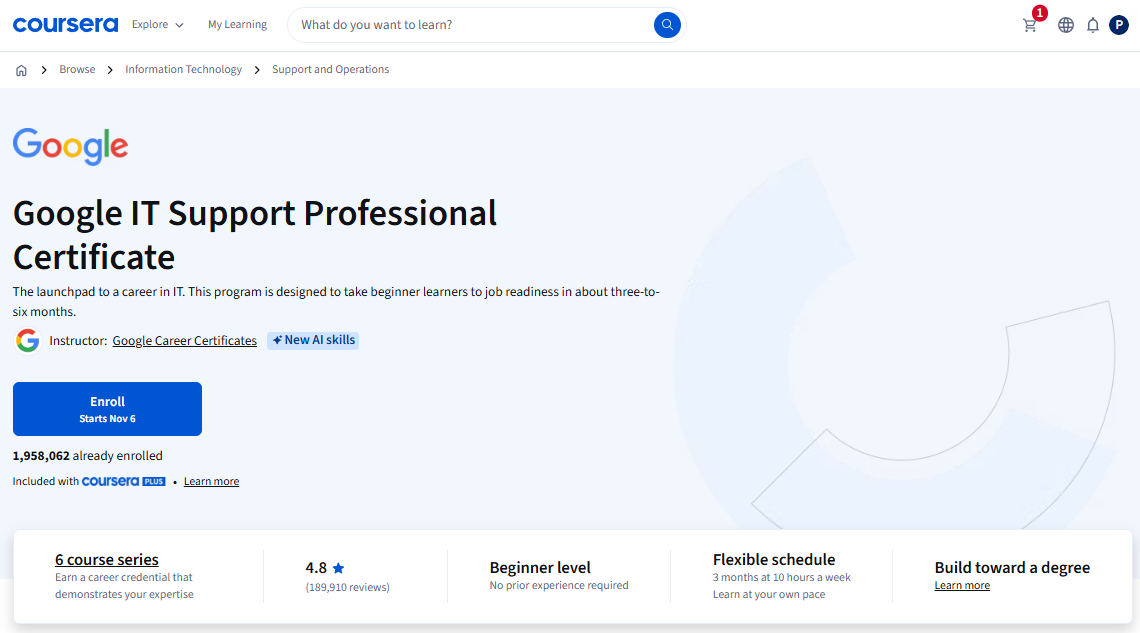This screenshot has width=1140, height=633.
Task: Click the profile avatar with letter P
Action: (1119, 24)
